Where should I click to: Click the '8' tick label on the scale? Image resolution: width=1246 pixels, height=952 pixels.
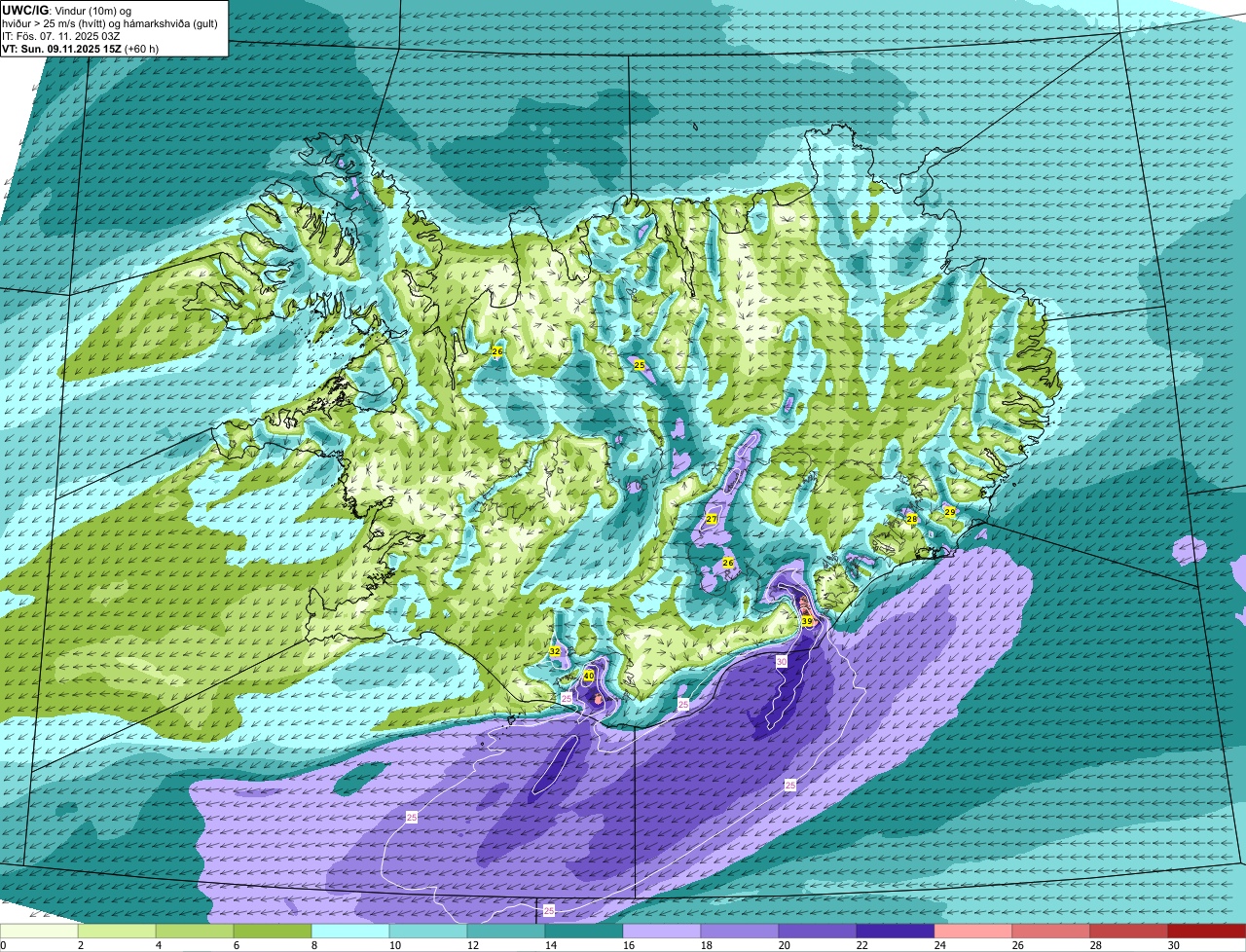coord(313,945)
